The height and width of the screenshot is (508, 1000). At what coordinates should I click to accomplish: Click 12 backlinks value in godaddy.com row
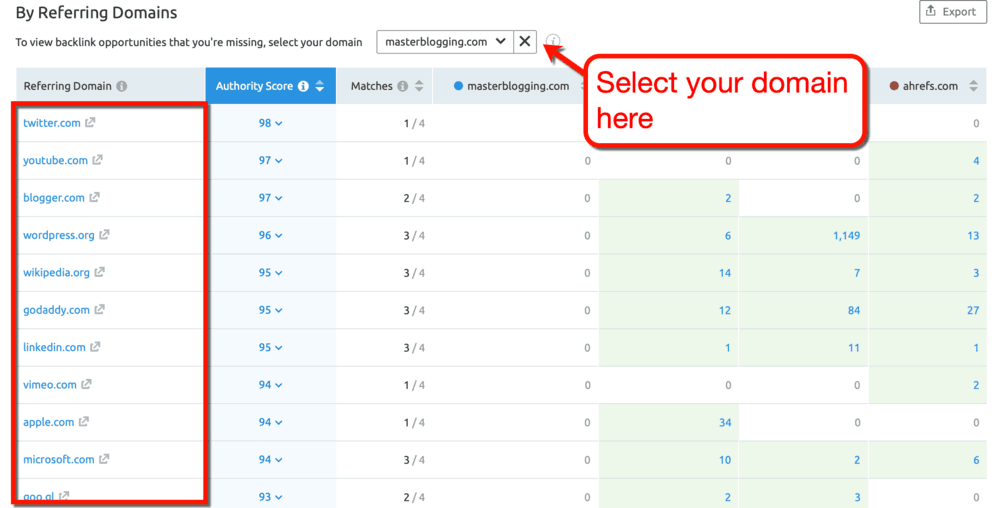[725, 310]
